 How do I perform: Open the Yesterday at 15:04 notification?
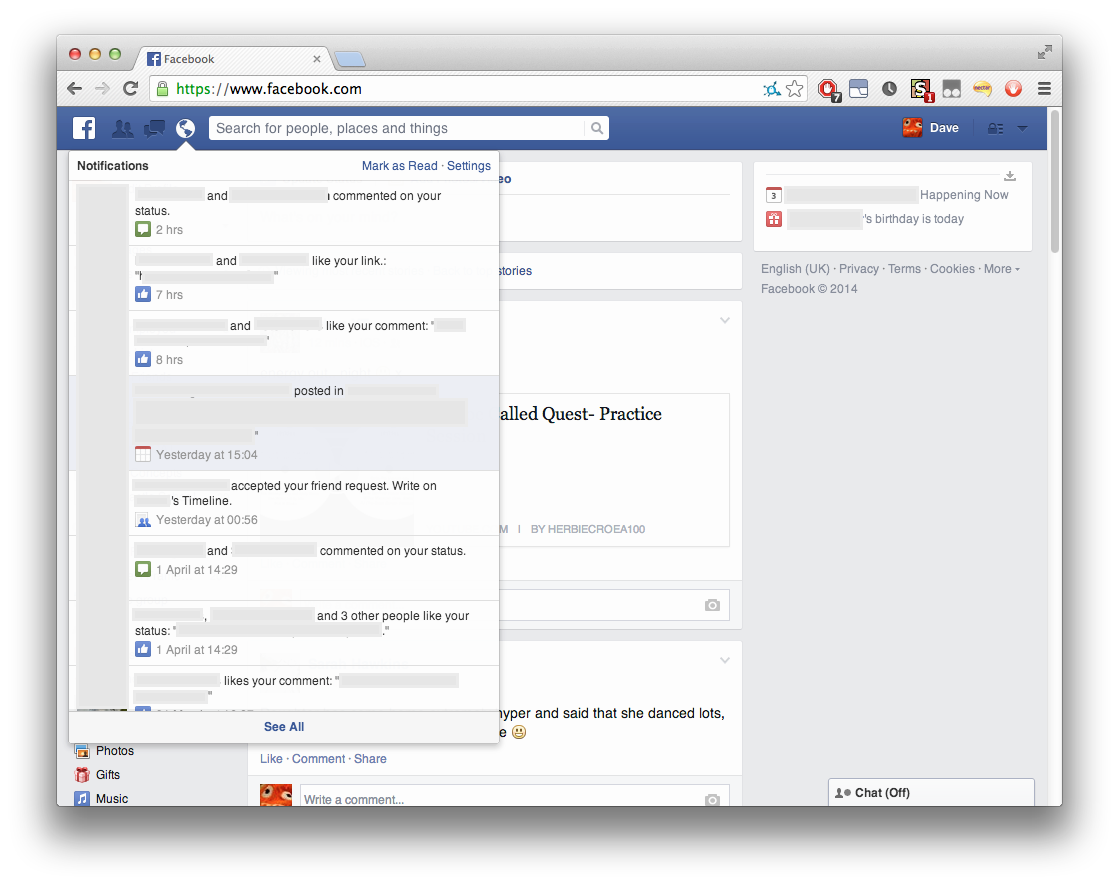[284, 423]
